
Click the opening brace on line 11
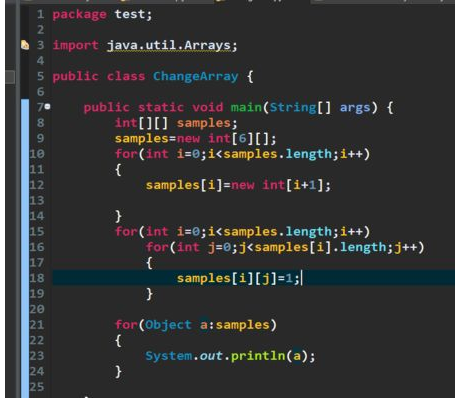coord(118,170)
